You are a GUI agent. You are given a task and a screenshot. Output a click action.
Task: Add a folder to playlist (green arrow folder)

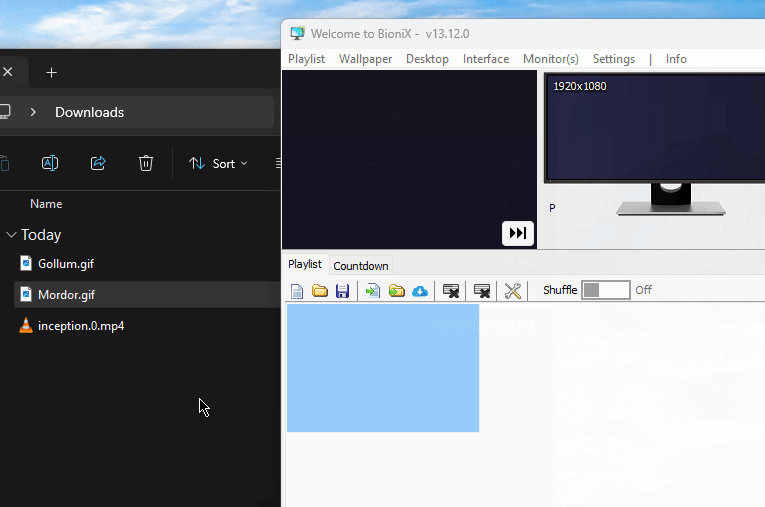pos(397,291)
